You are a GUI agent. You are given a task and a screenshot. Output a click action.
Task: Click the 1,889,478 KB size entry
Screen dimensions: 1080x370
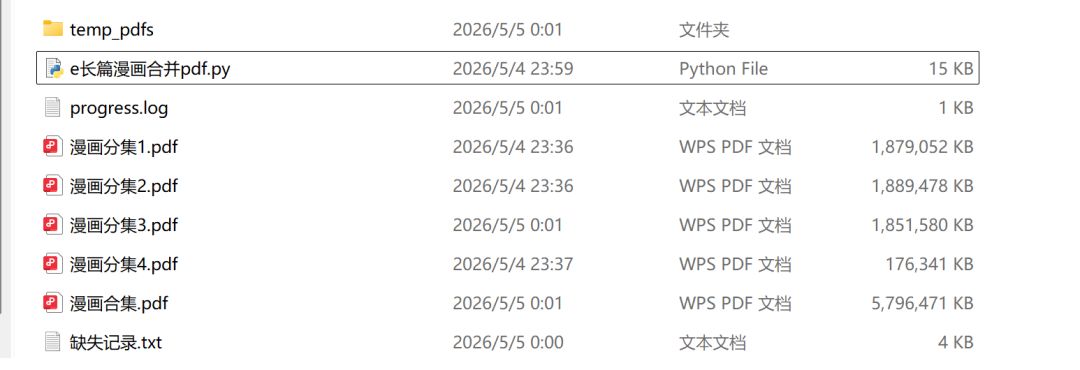point(922,186)
